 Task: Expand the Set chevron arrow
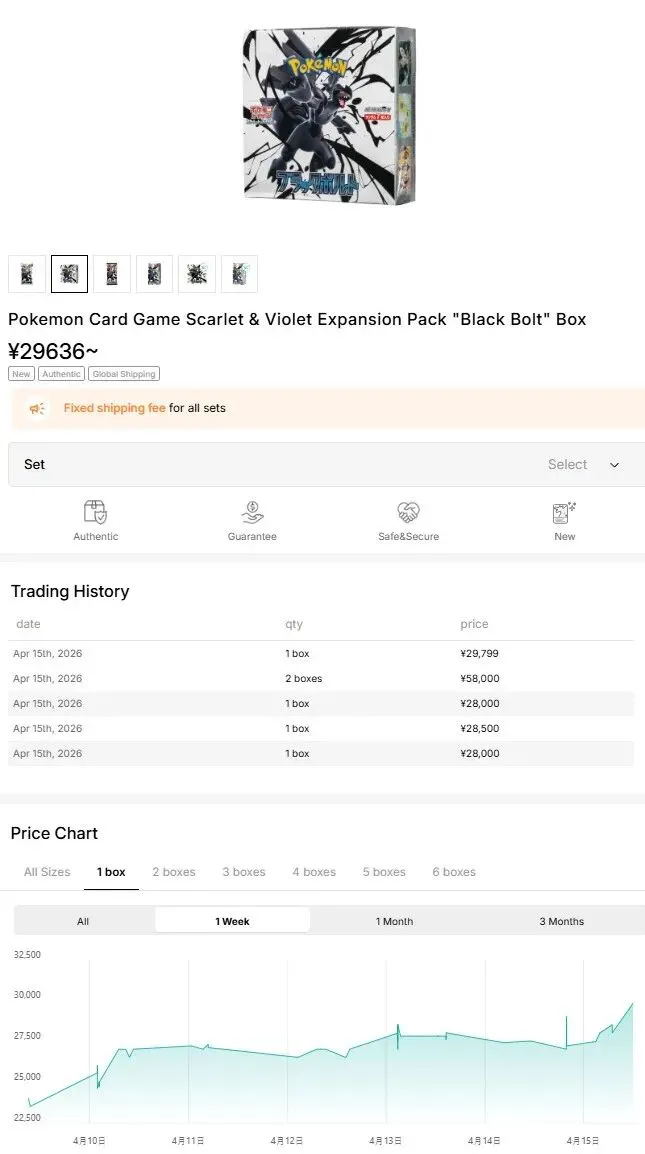614,465
